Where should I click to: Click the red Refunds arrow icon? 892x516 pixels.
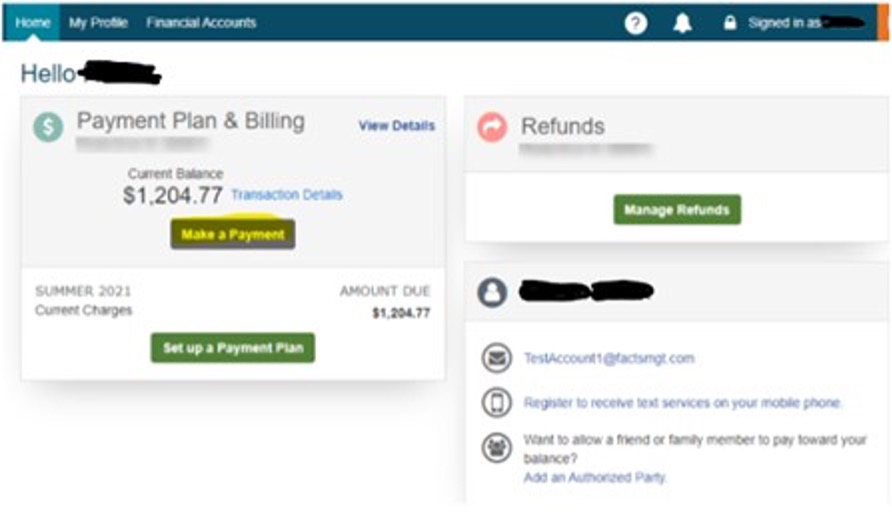coord(492,127)
